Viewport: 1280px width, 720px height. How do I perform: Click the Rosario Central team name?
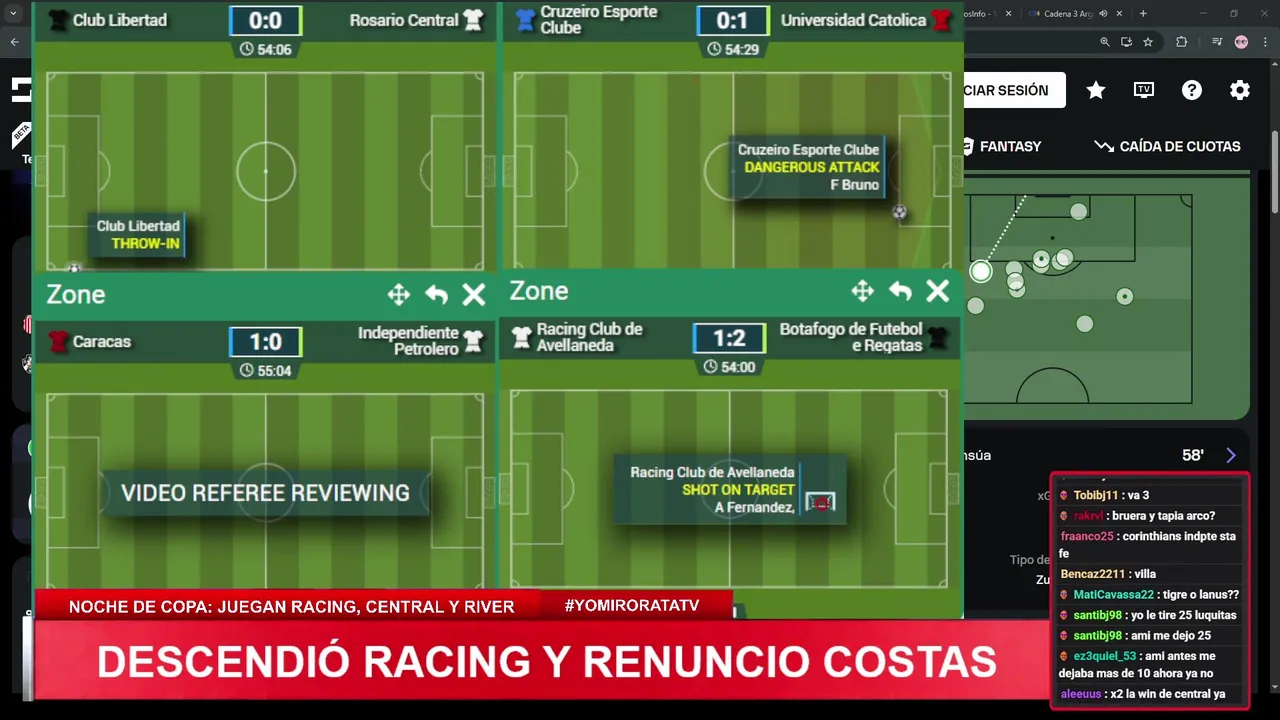[404, 20]
